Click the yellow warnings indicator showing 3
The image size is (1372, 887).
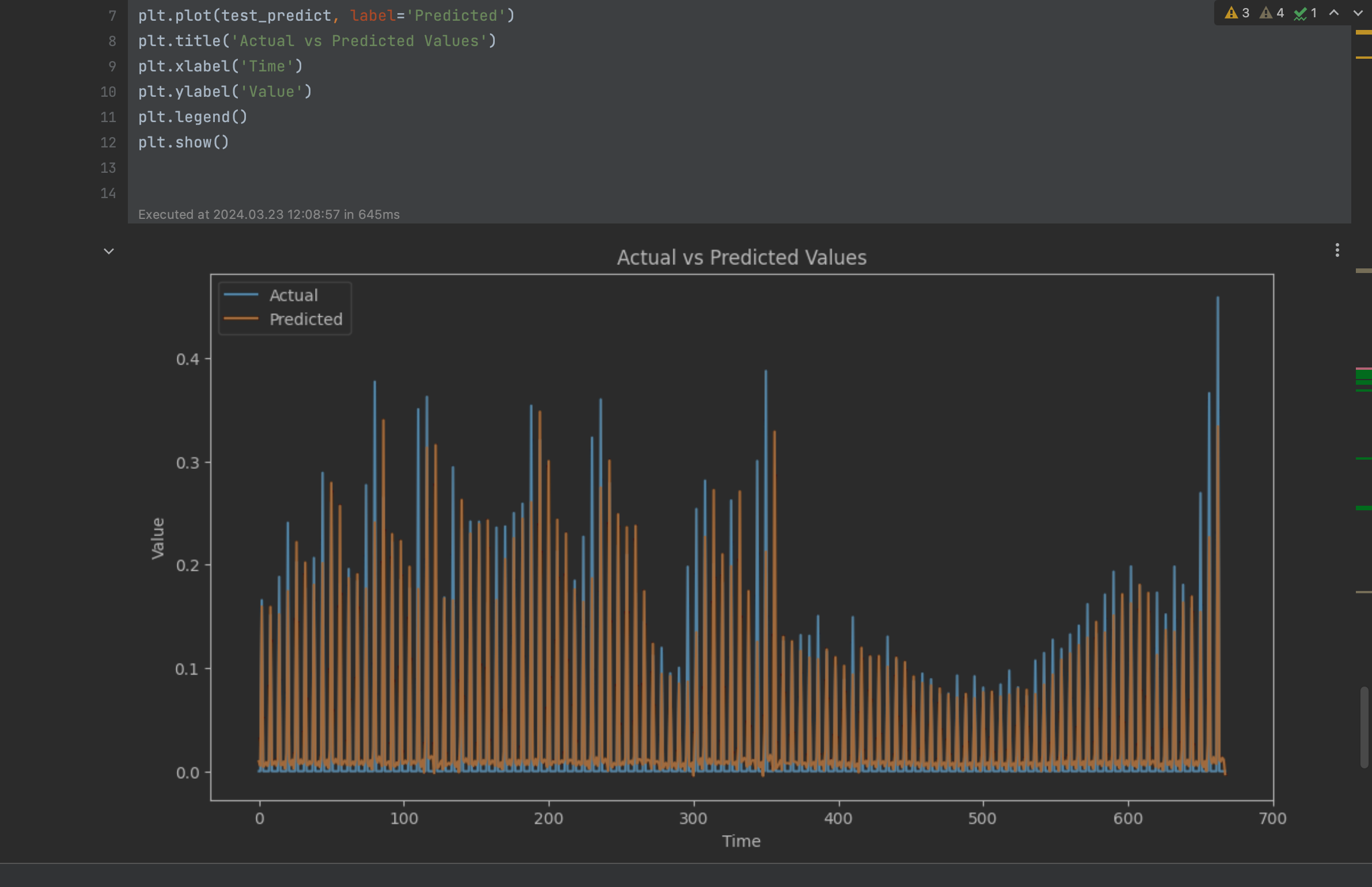pyautogui.click(x=1237, y=13)
